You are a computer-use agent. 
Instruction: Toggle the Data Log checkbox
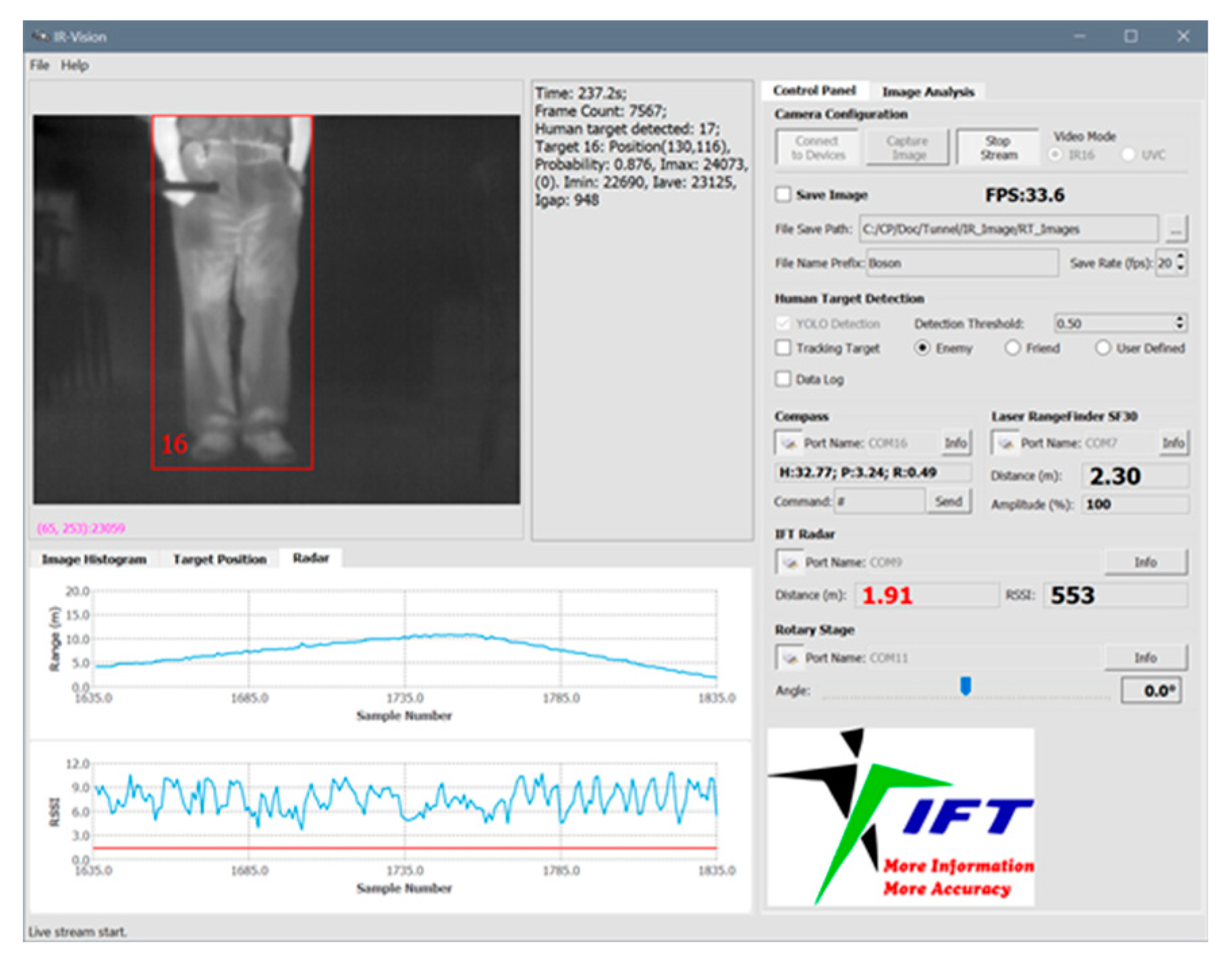click(783, 379)
